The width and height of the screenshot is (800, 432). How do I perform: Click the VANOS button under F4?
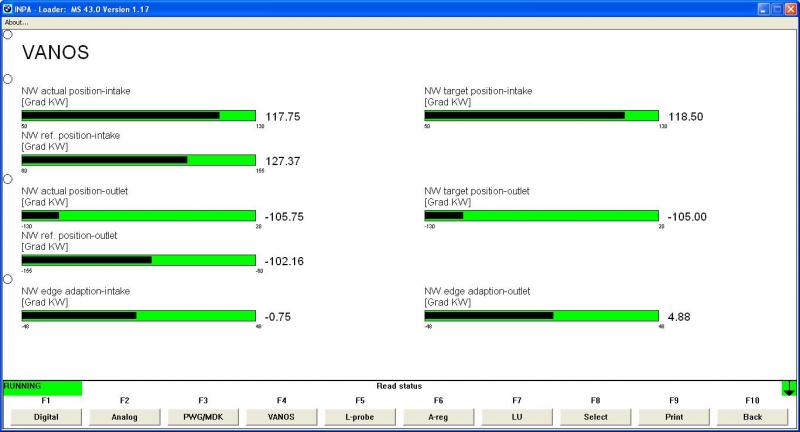[x=282, y=417]
